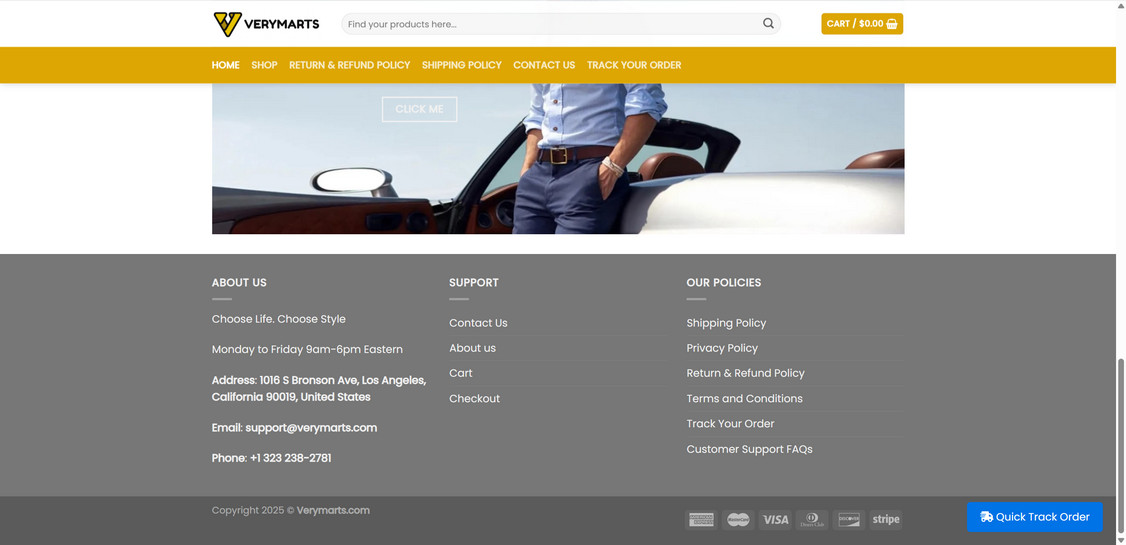Screen dimensions: 1126x545
Task: Click the Verymarts logo
Action: [x=266, y=24]
